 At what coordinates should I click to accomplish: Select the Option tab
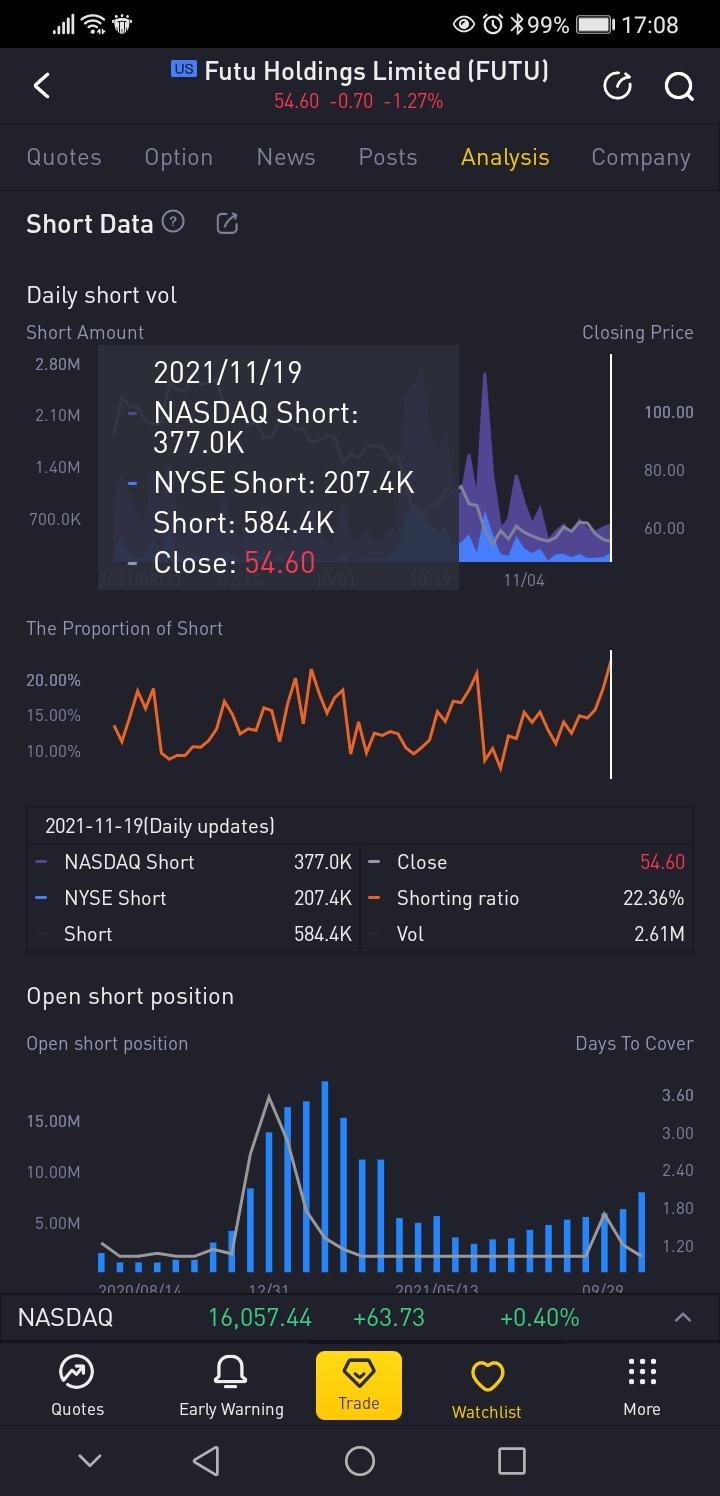[x=179, y=157]
